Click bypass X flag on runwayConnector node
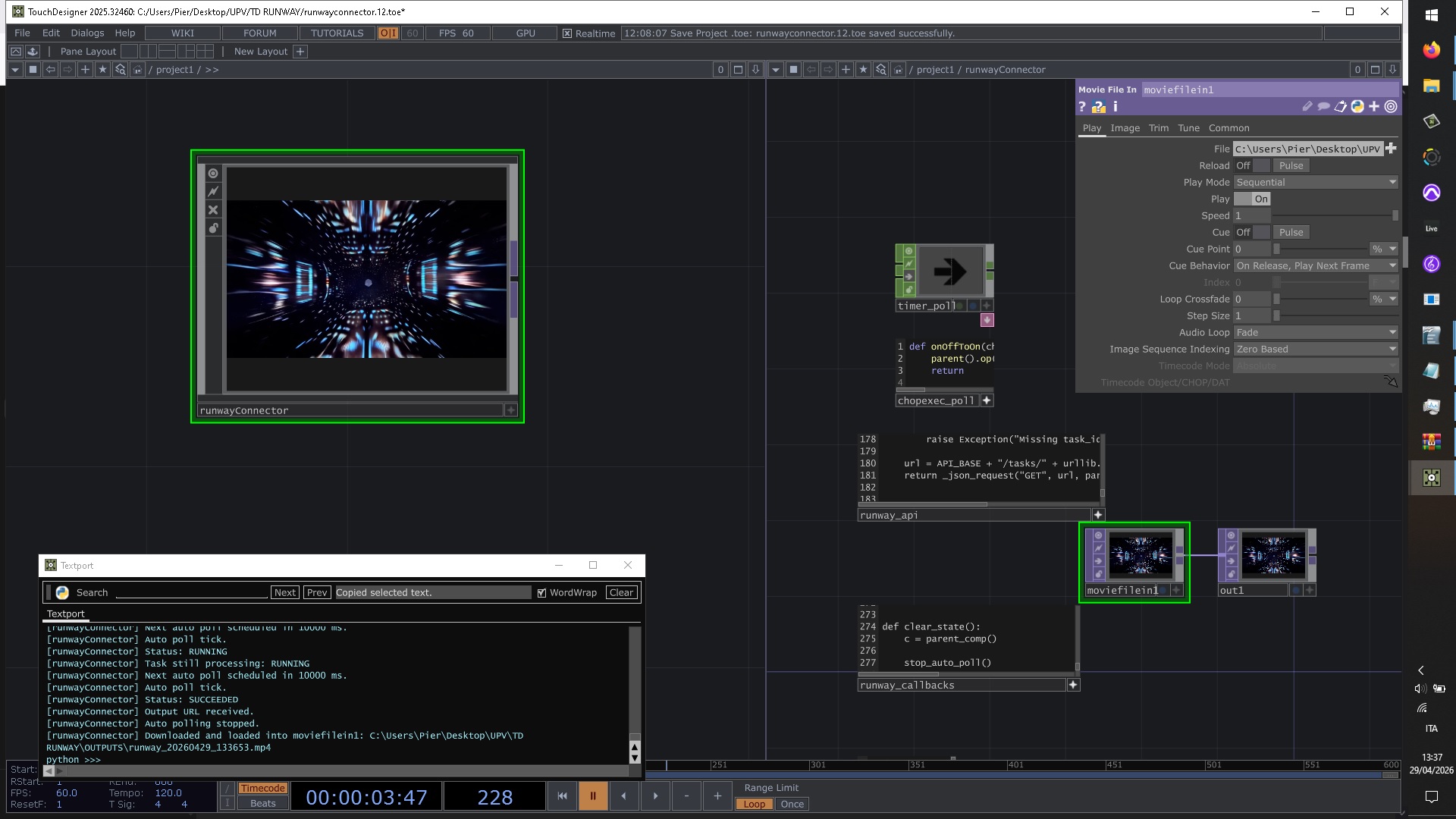Screen dimensions: 1456x819 (x=213, y=210)
